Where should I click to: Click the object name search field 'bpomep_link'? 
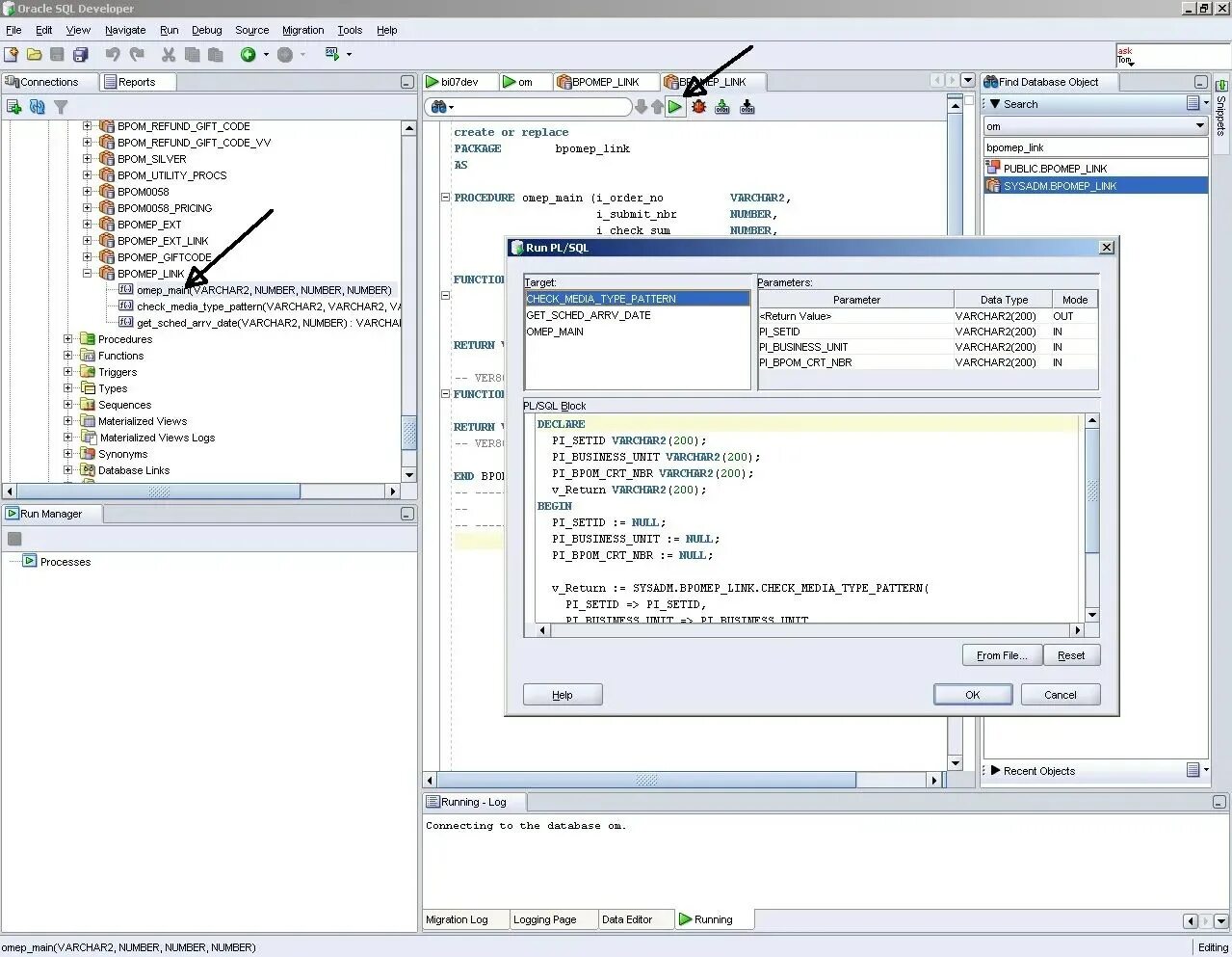click(1095, 147)
